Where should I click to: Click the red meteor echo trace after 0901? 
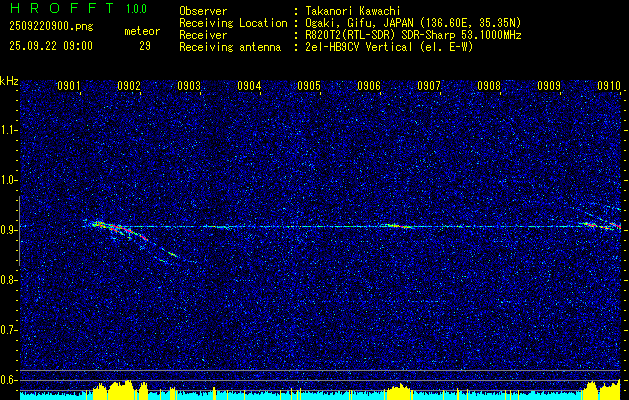[x=120, y=230]
